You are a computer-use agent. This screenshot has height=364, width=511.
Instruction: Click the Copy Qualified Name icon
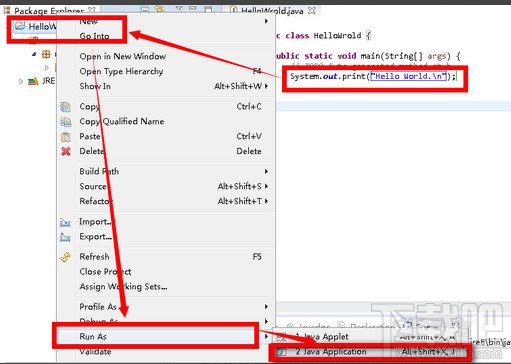pyautogui.click(x=66, y=122)
